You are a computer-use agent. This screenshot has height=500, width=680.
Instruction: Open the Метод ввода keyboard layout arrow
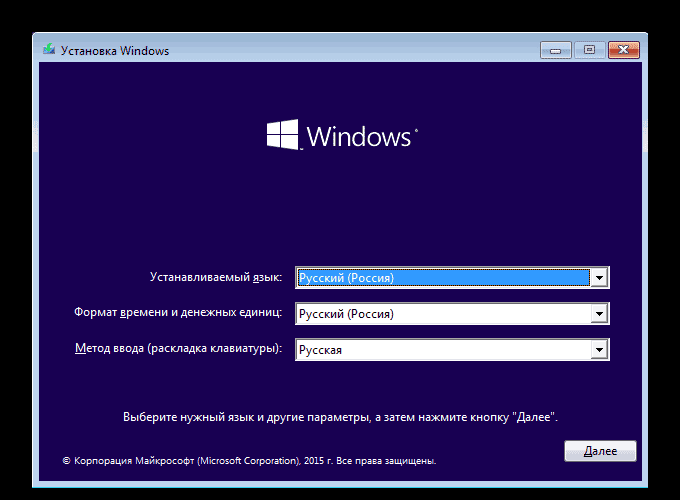point(599,350)
